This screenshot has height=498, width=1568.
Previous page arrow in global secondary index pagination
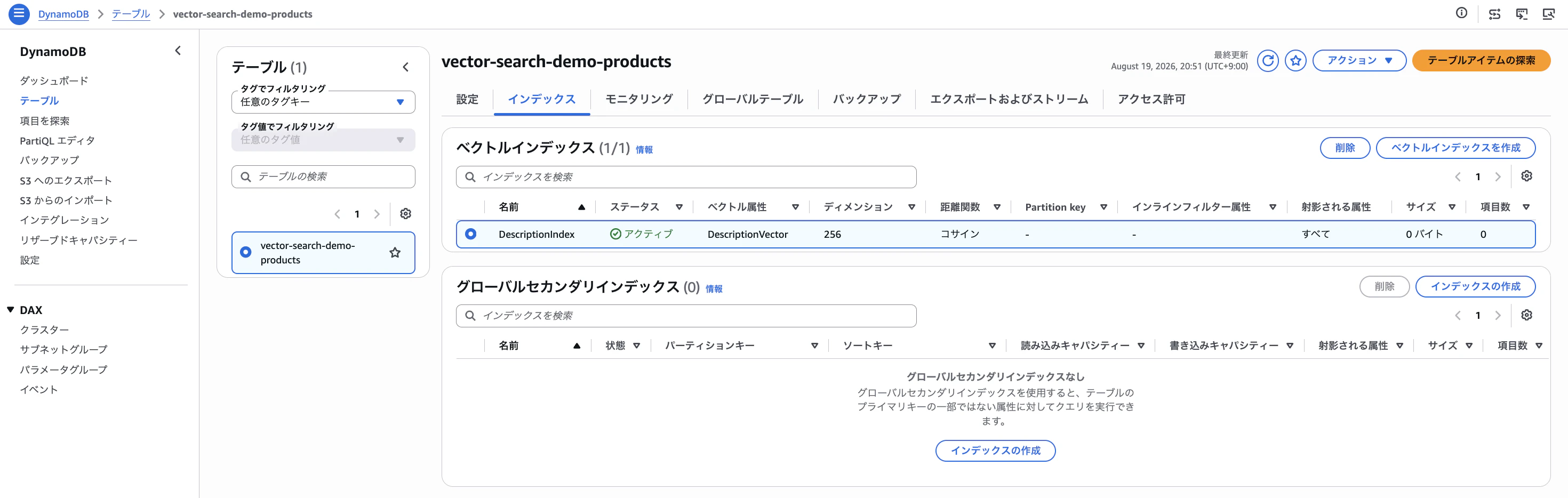pyautogui.click(x=1458, y=315)
